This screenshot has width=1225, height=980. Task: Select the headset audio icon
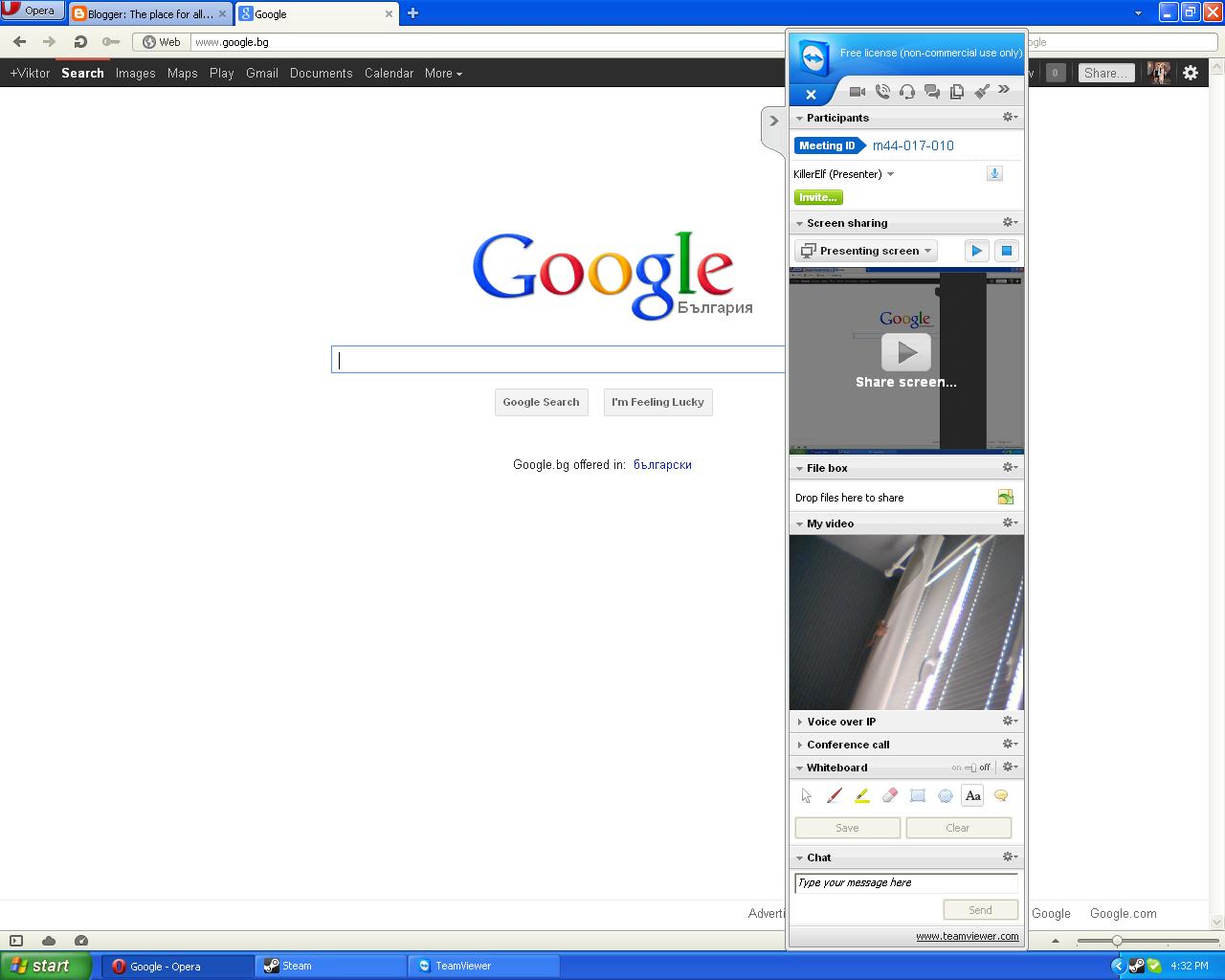pyautogui.click(x=907, y=92)
